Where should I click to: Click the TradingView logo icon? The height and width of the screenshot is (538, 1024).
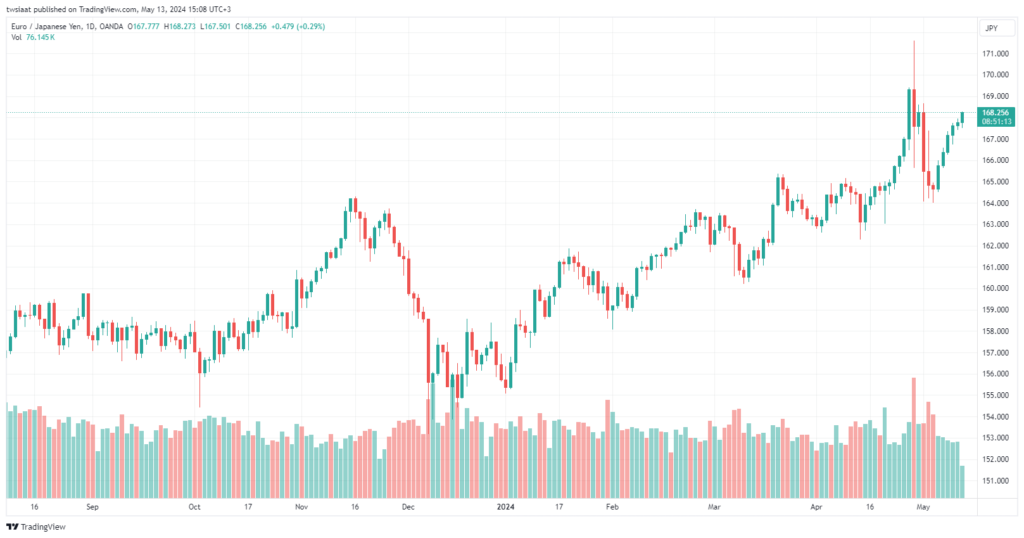pyautogui.click(x=12, y=527)
